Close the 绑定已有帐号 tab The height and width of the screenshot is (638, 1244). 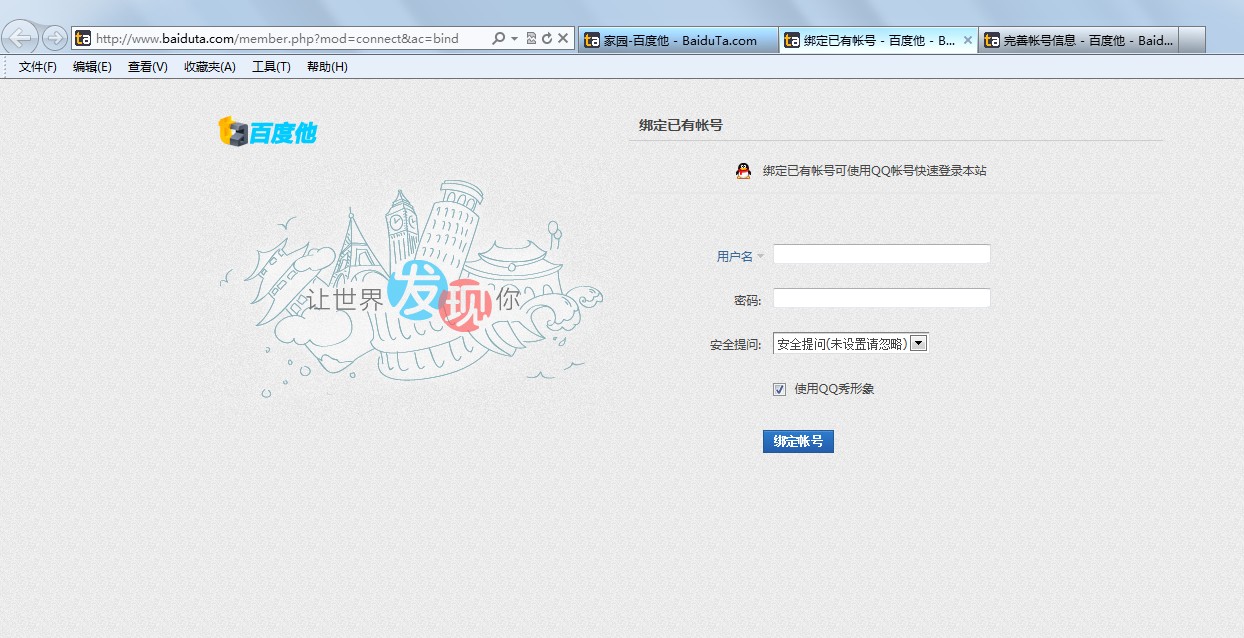[x=967, y=40]
